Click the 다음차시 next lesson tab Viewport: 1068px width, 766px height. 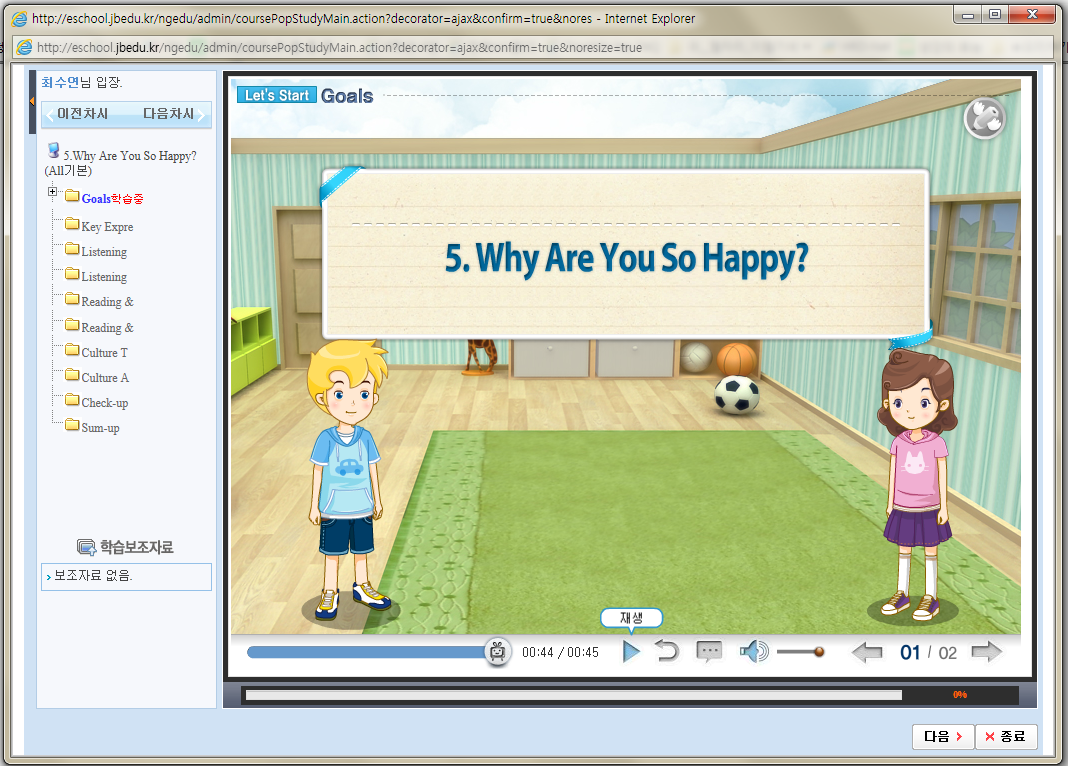[x=168, y=114]
